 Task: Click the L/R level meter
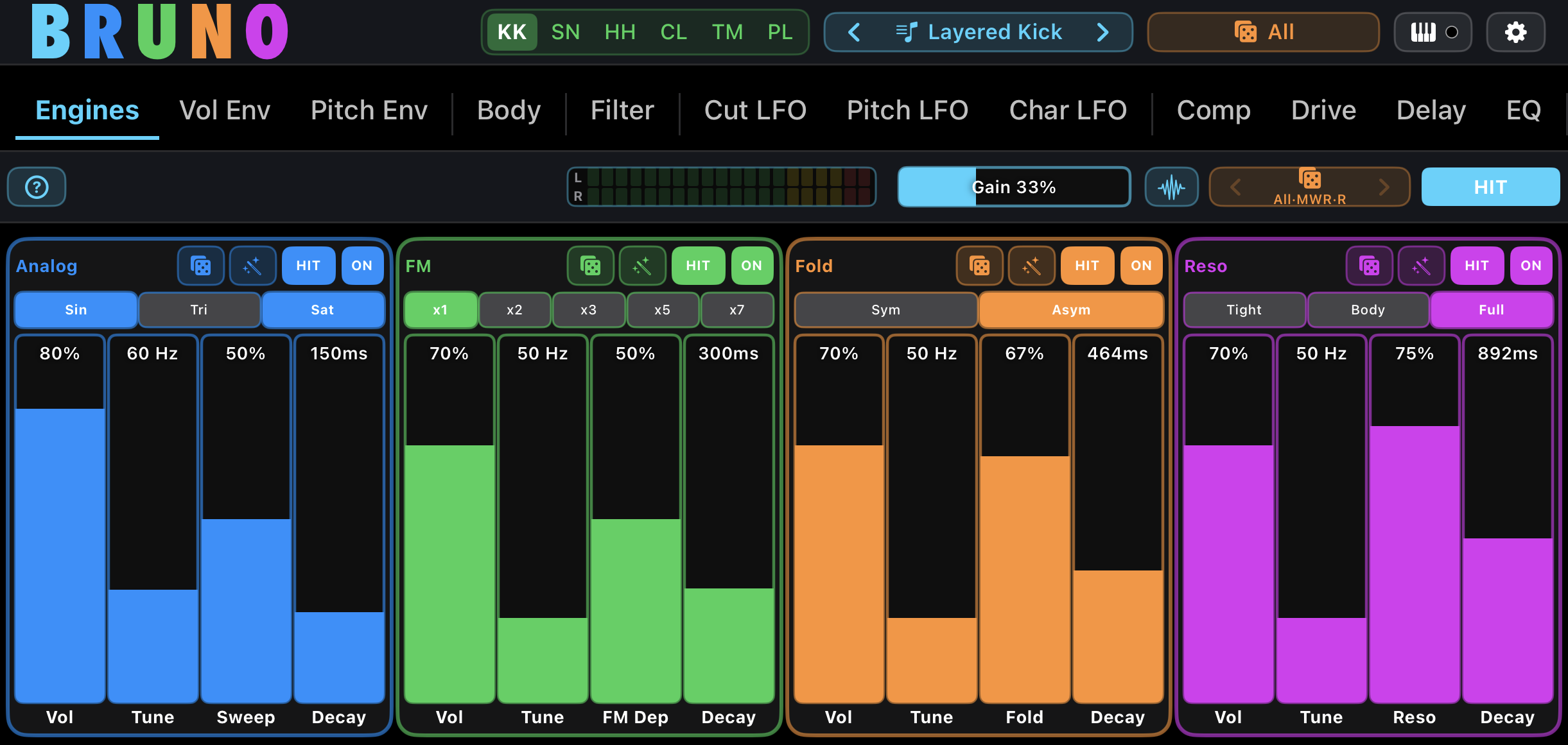point(722,187)
